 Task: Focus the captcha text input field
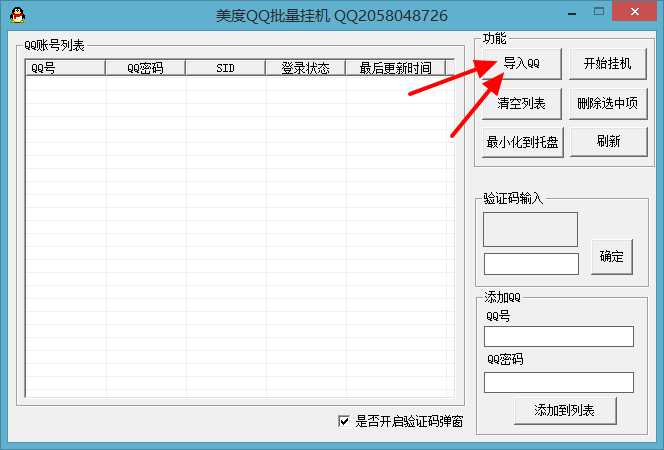click(531, 264)
